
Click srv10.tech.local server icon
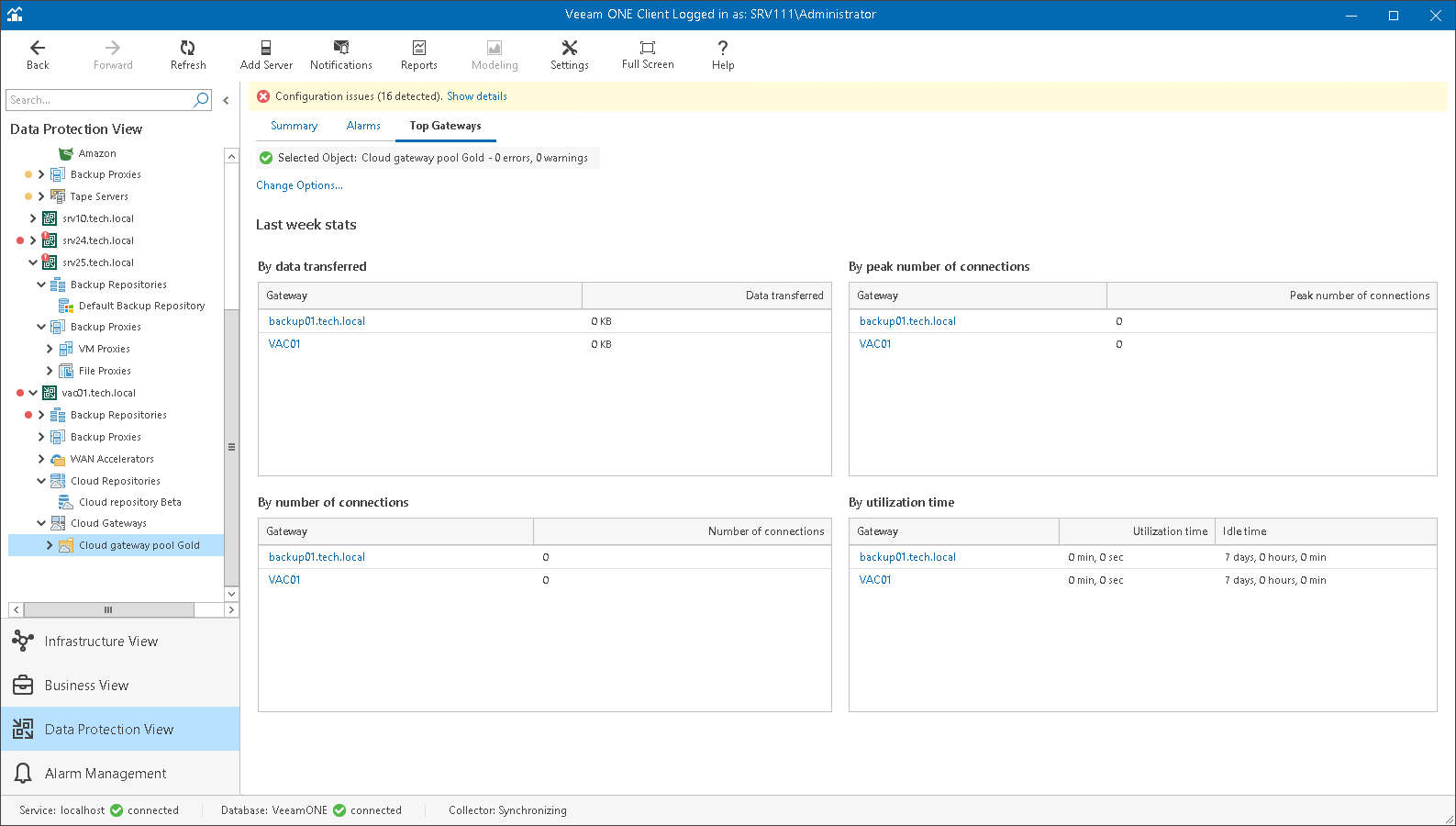[x=50, y=218]
